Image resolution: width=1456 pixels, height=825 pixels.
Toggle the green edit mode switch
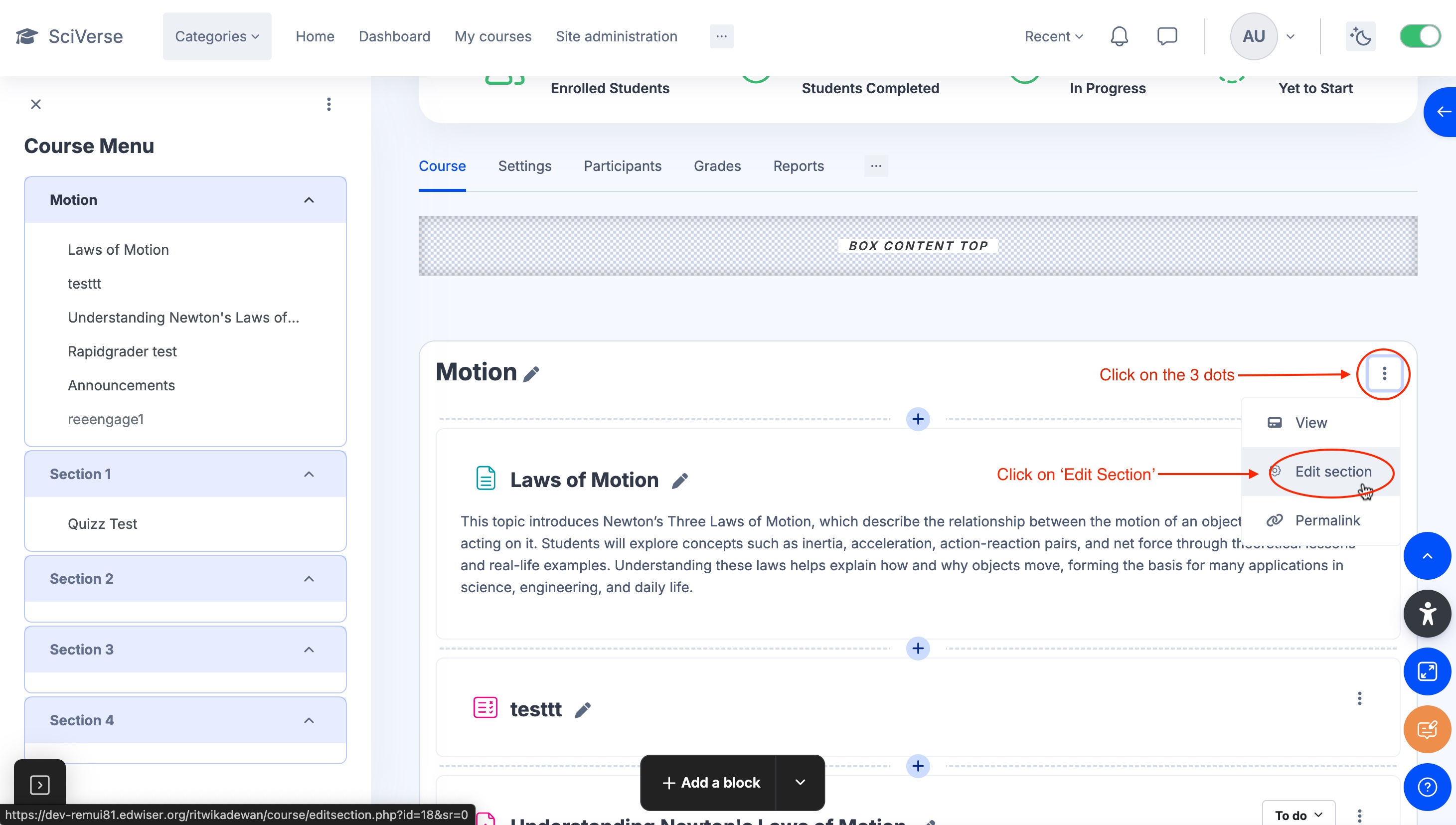[1420, 36]
